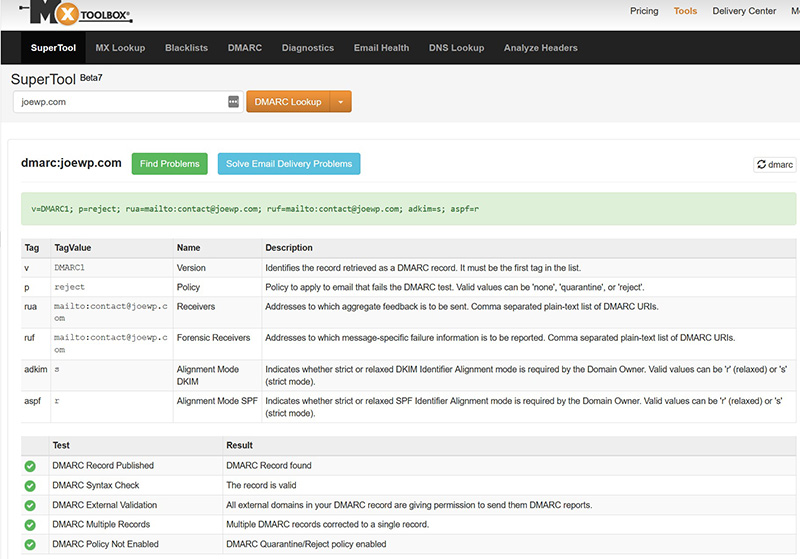Expand the DMARC Lookup dropdown arrow

tap(341, 102)
